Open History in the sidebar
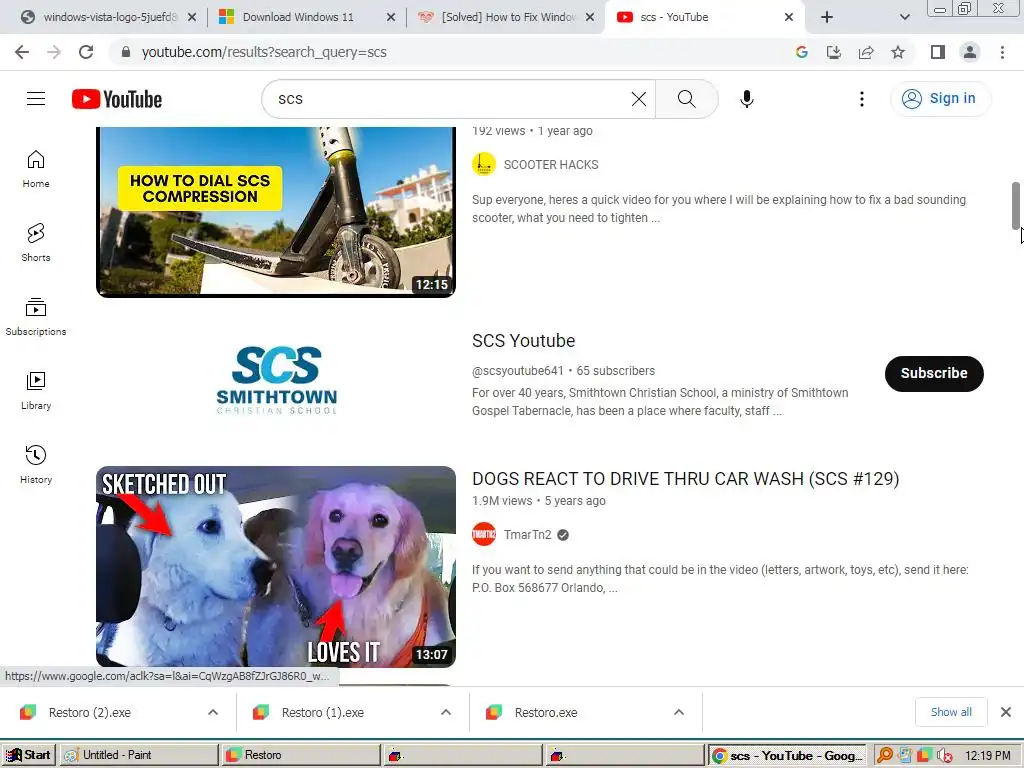 [x=36, y=464]
